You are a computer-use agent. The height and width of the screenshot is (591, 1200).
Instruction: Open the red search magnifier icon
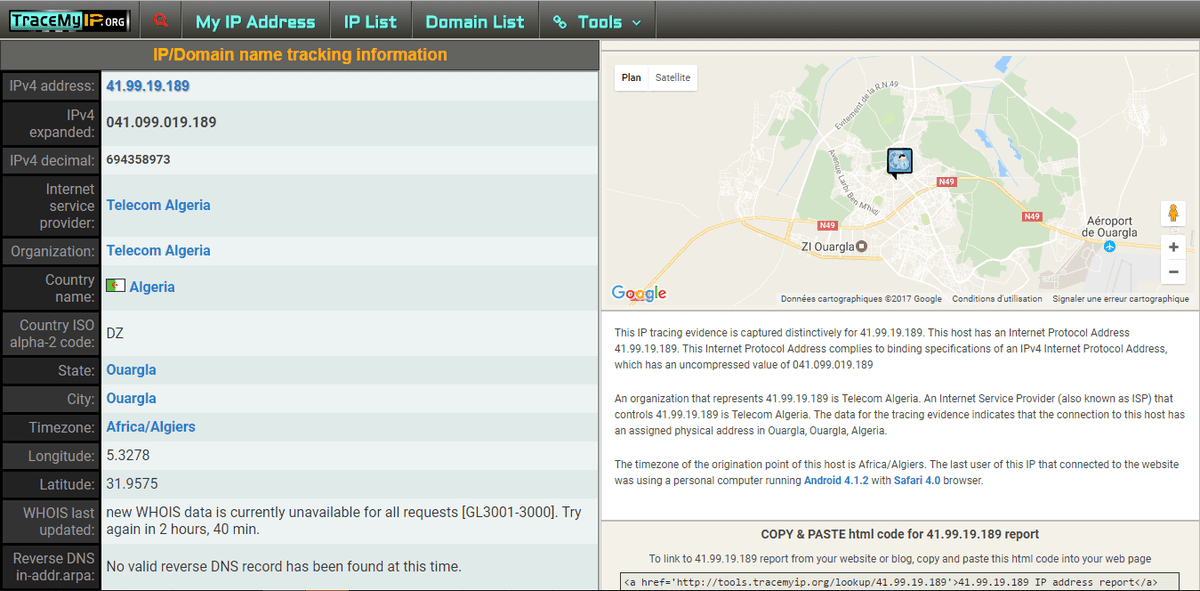(161, 20)
